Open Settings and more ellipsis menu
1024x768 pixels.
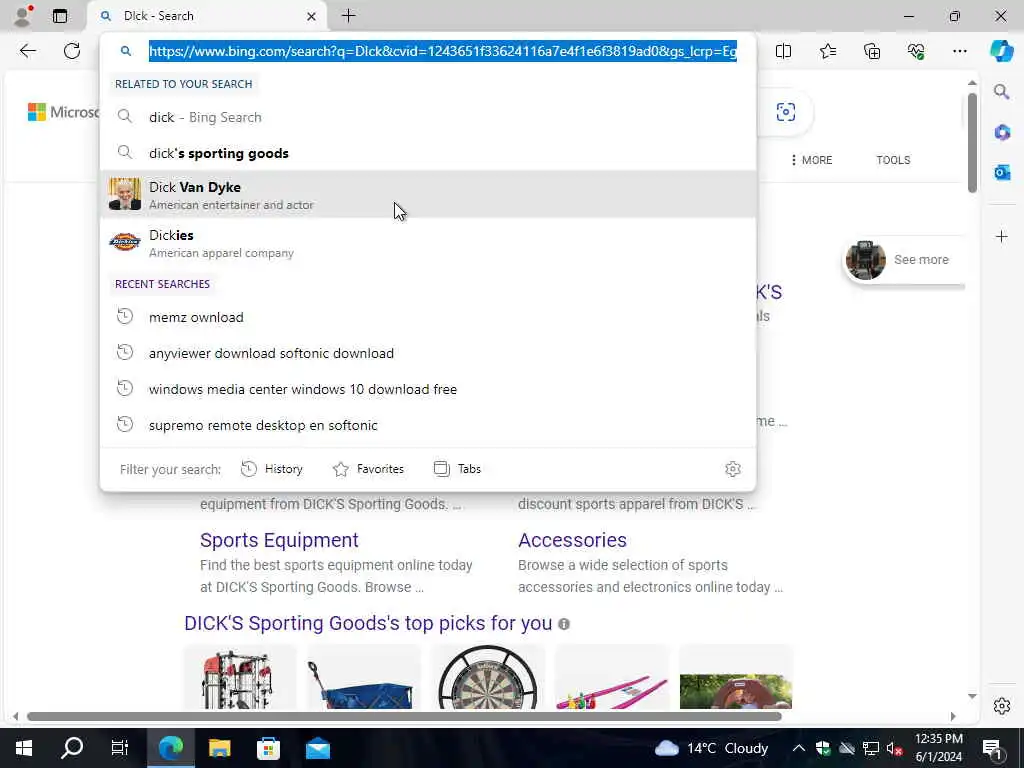[959, 51]
